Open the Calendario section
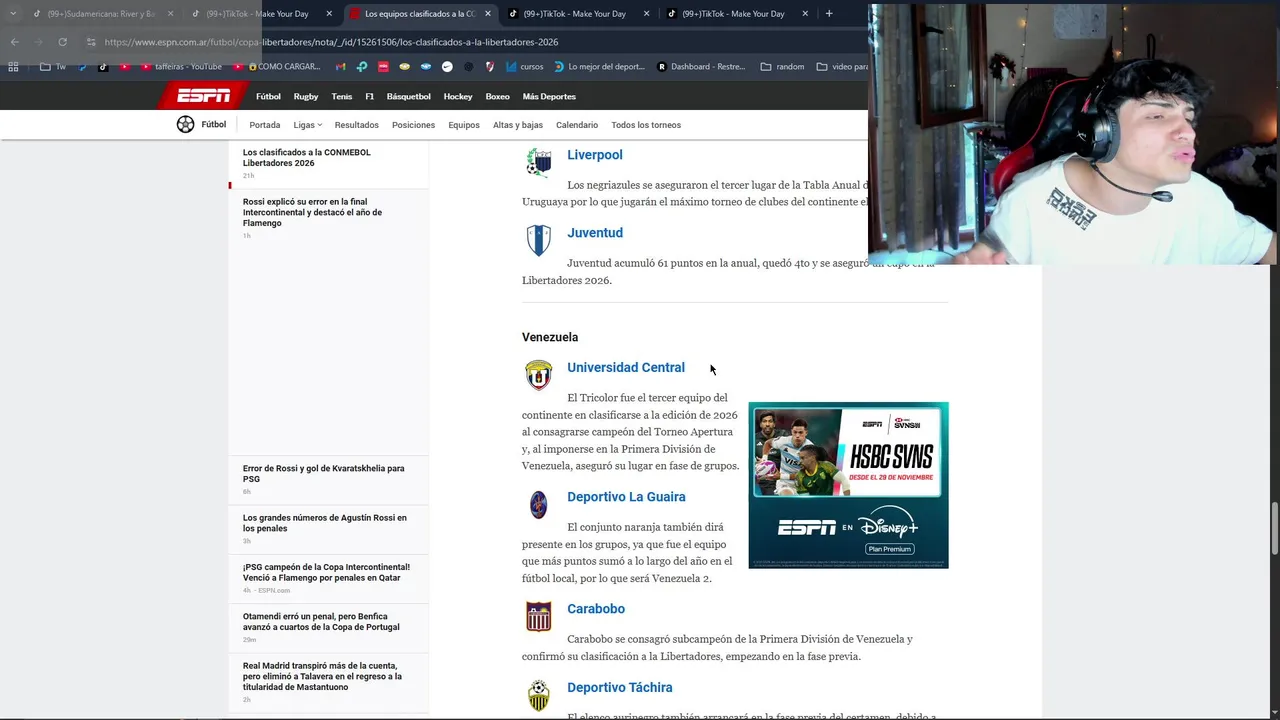This screenshot has width=1280, height=720. pyautogui.click(x=577, y=125)
